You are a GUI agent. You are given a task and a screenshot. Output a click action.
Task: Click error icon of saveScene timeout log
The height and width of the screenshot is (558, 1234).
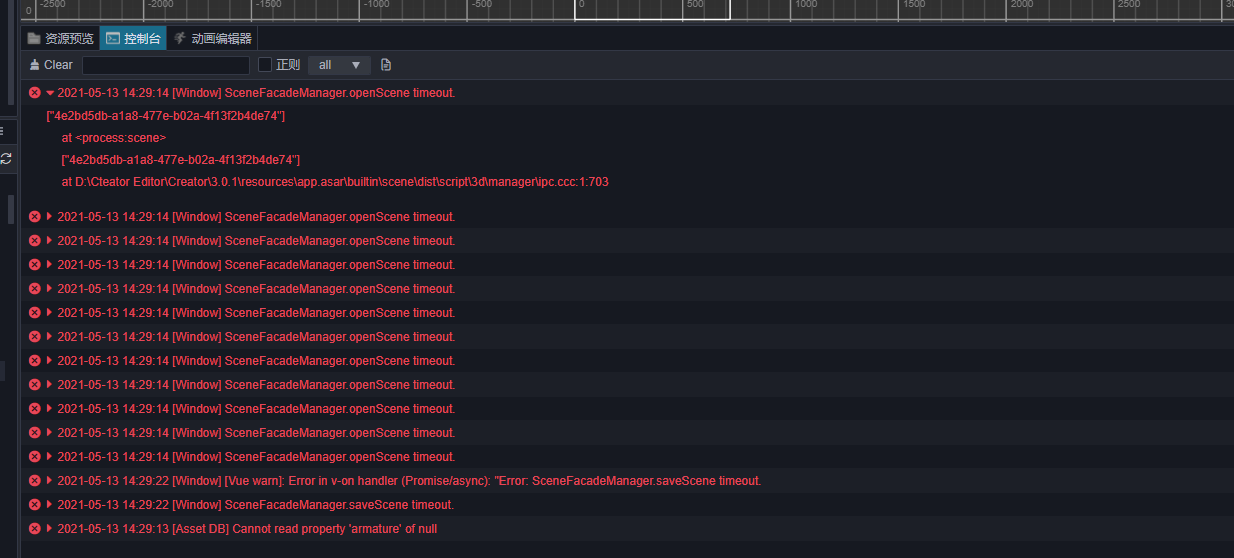tap(35, 505)
